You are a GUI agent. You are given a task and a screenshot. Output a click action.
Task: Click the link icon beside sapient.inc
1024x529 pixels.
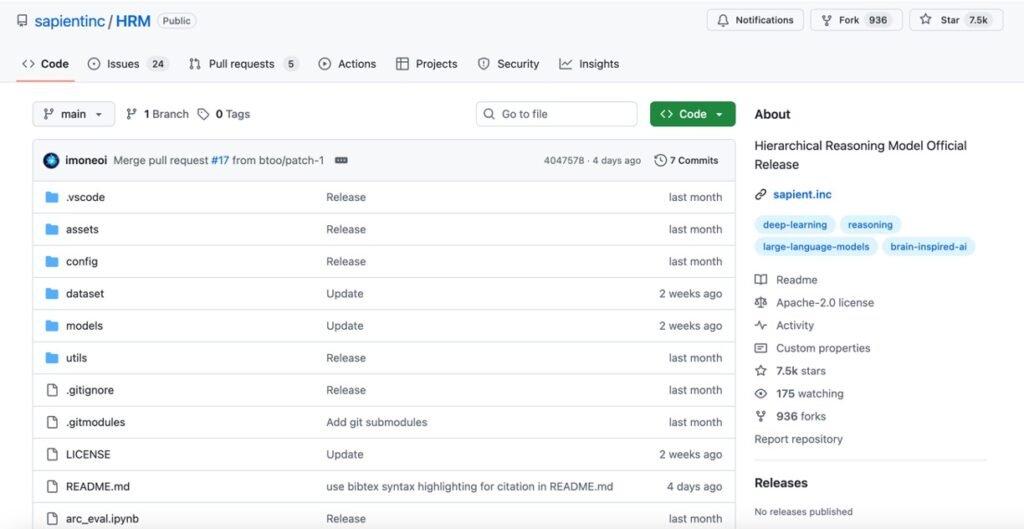761,194
